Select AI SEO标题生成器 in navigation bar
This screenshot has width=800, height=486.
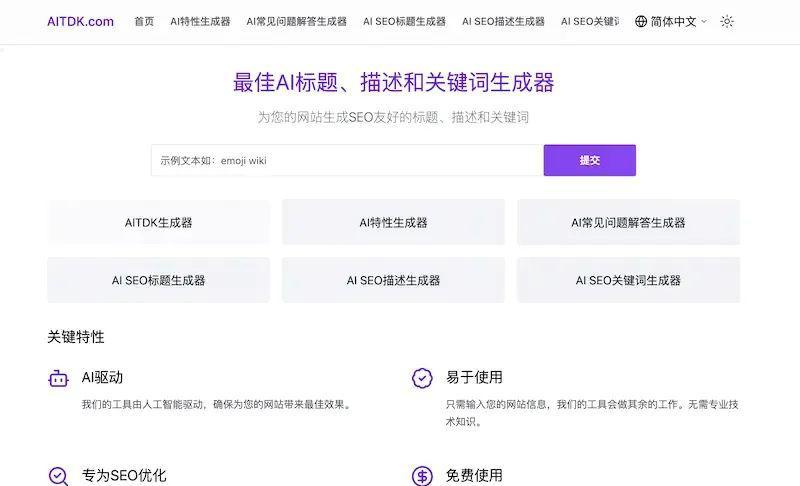404,21
